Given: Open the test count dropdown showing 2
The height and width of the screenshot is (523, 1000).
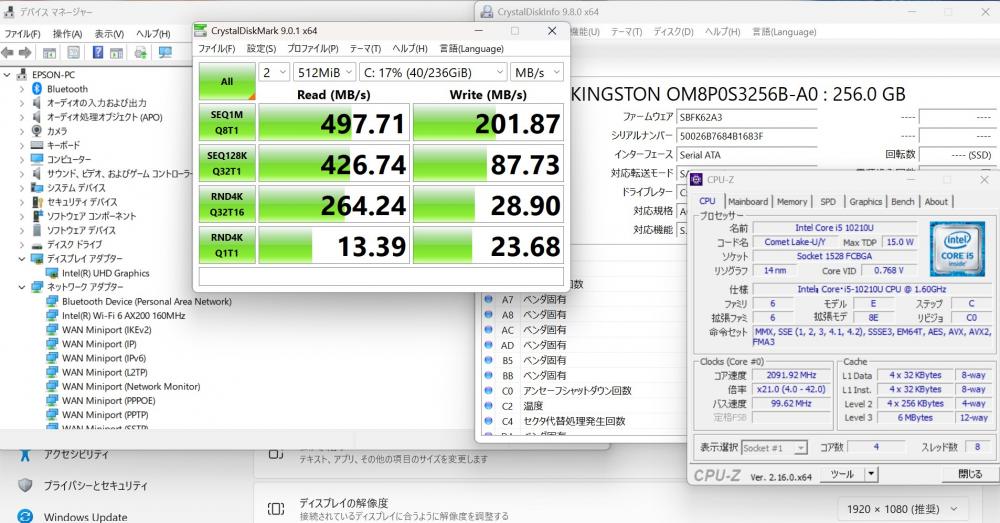Looking at the screenshot, I should (x=275, y=72).
